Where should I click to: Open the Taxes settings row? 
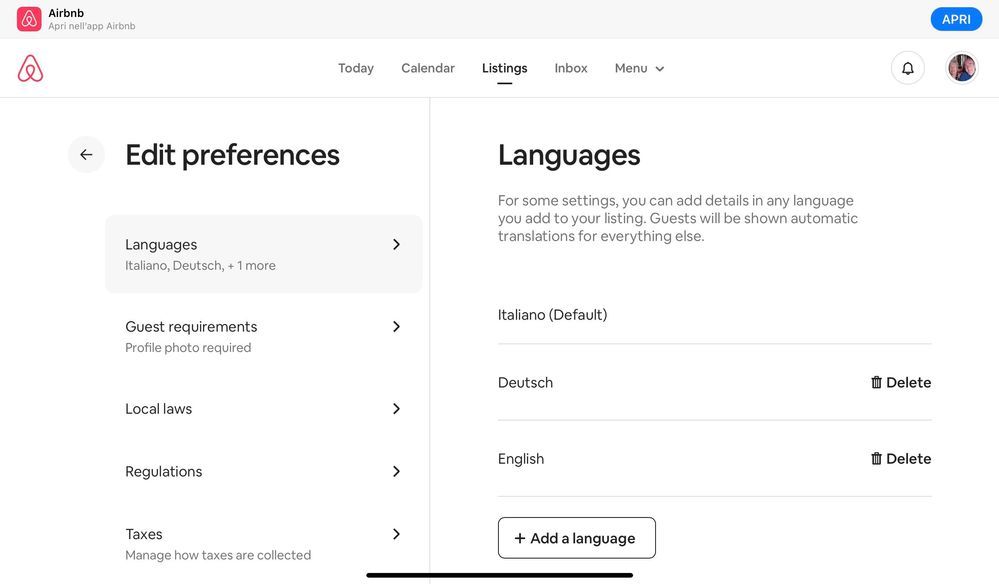pyautogui.click(x=263, y=543)
